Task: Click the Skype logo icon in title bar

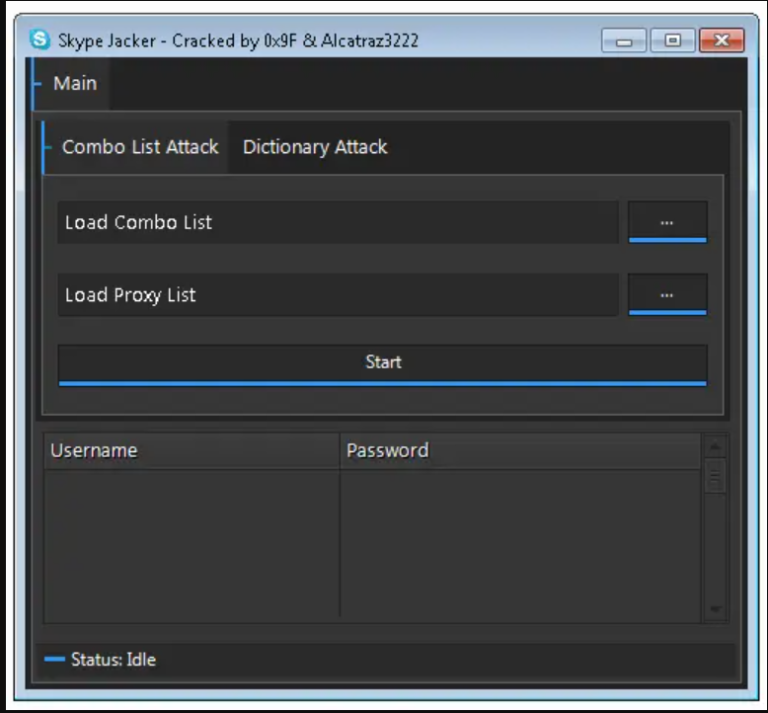Action: pos(40,40)
